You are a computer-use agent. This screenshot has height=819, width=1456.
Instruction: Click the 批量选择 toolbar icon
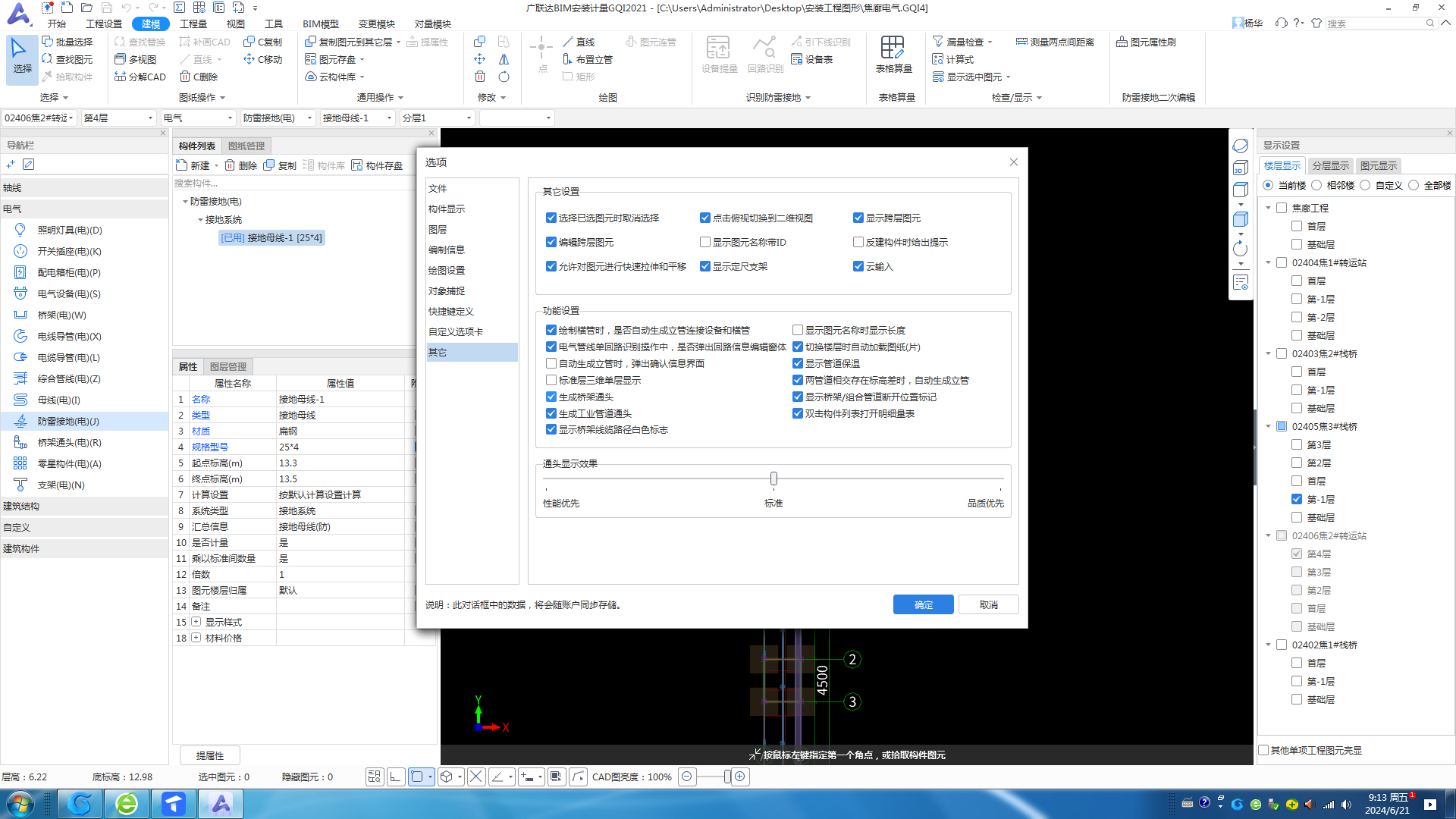(x=67, y=42)
